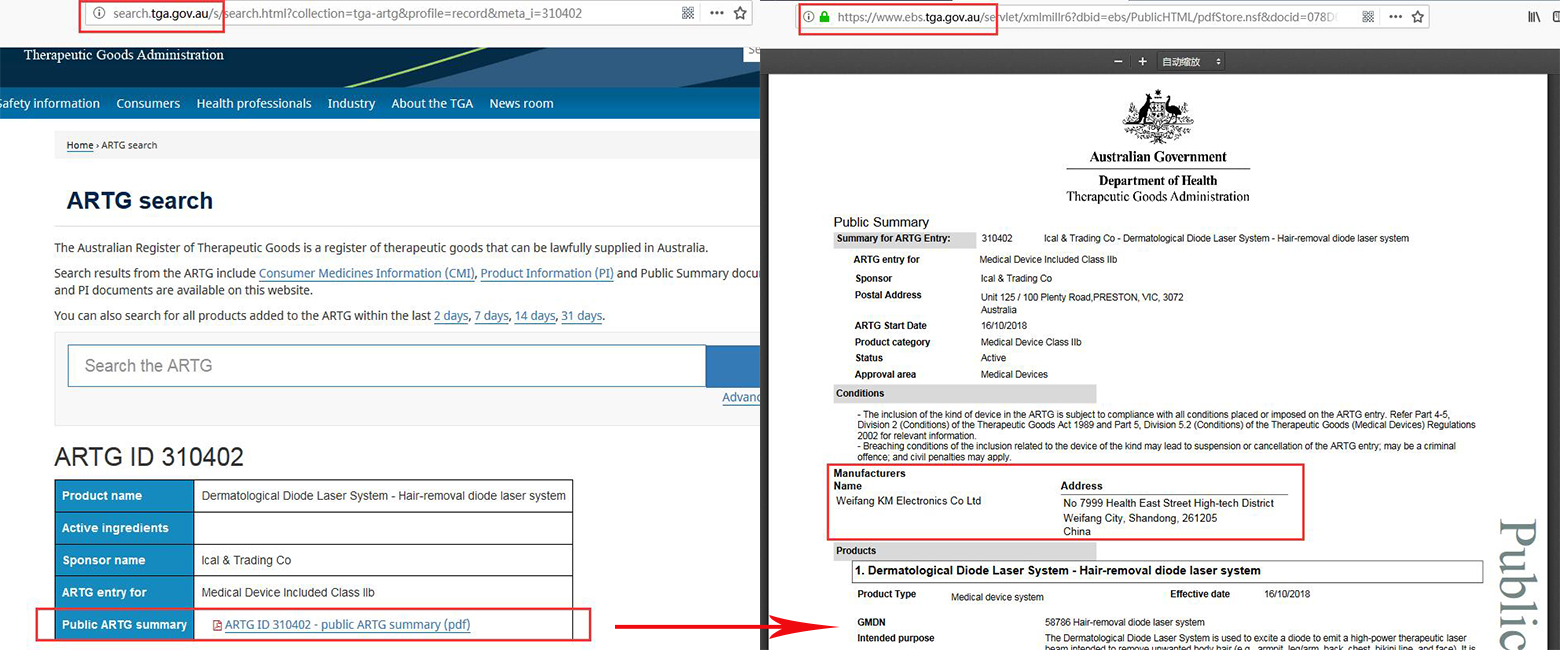Viewport: 1560px width, 650px height.
Task: Click ARTG Start Date label in PDF
Action: point(890,326)
